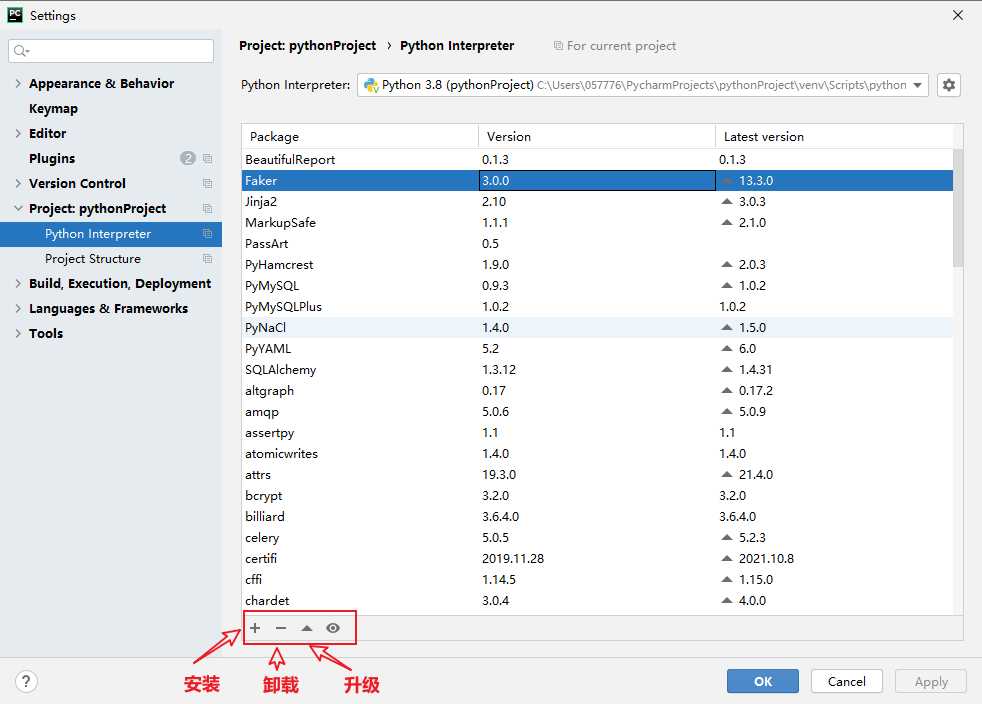Select the PyNaCl package row
This screenshot has width=982, height=704.
pos(597,328)
